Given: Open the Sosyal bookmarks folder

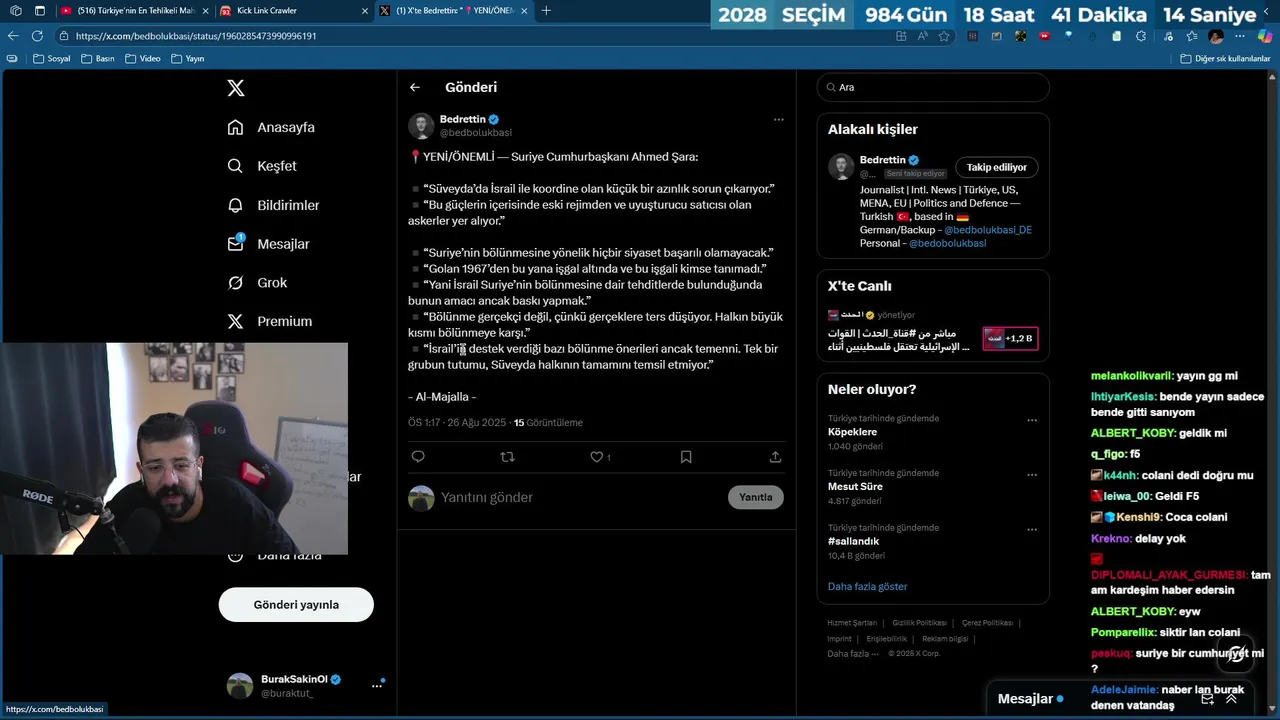Looking at the screenshot, I should point(52,58).
